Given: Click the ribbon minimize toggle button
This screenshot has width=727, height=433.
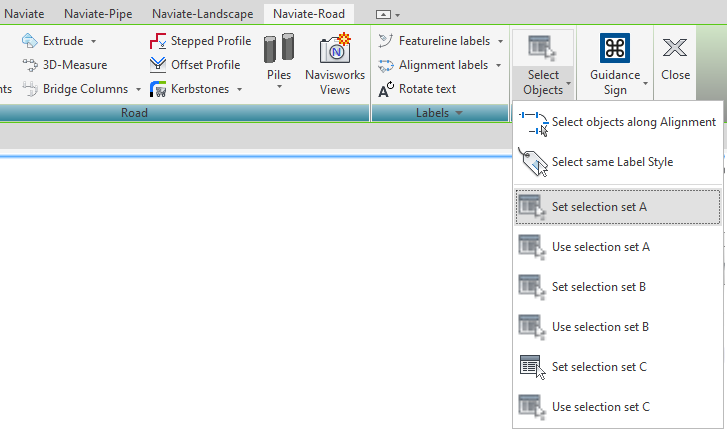Looking at the screenshot, I should [x=383, y=15].
